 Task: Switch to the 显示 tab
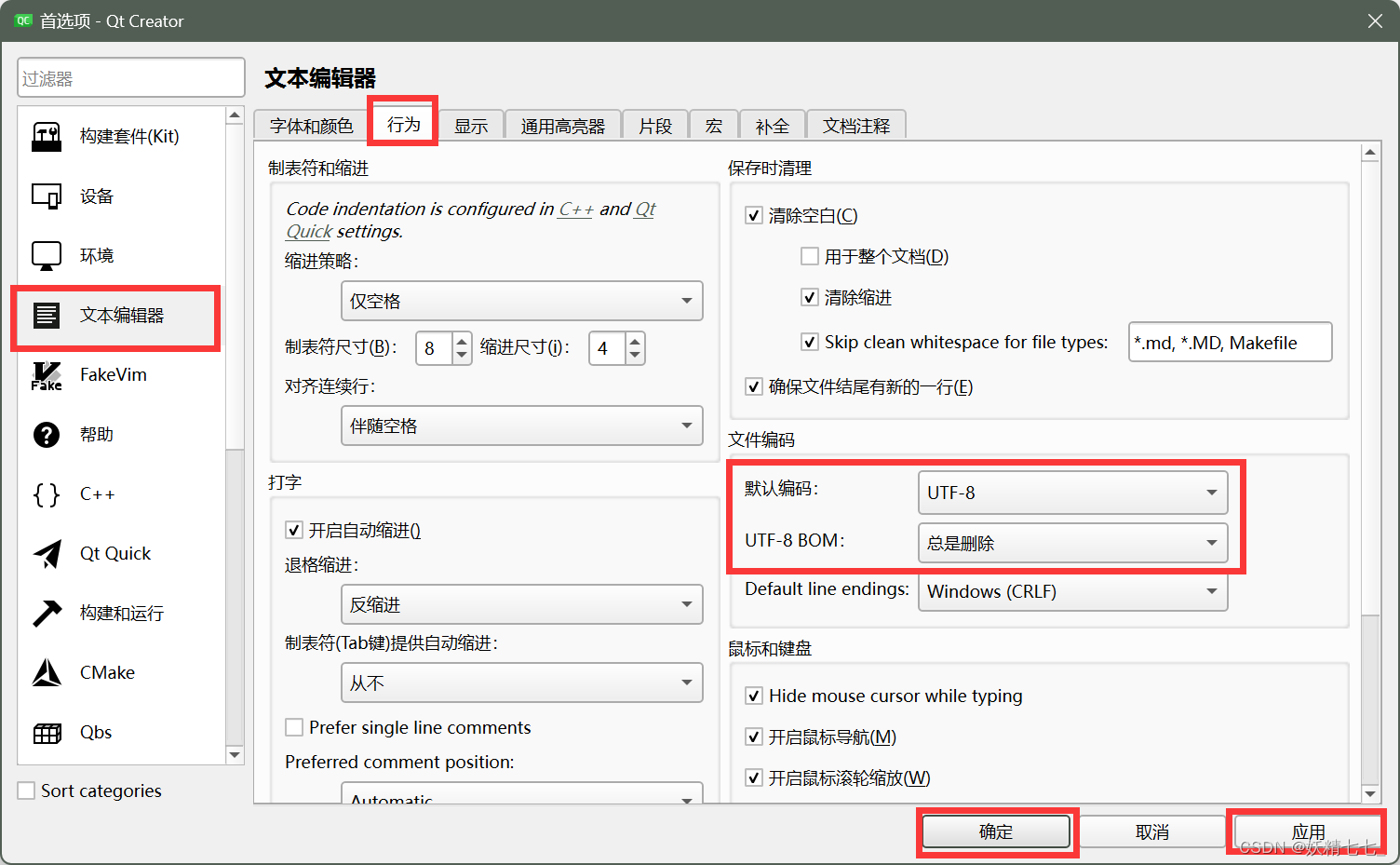point(471,126)
